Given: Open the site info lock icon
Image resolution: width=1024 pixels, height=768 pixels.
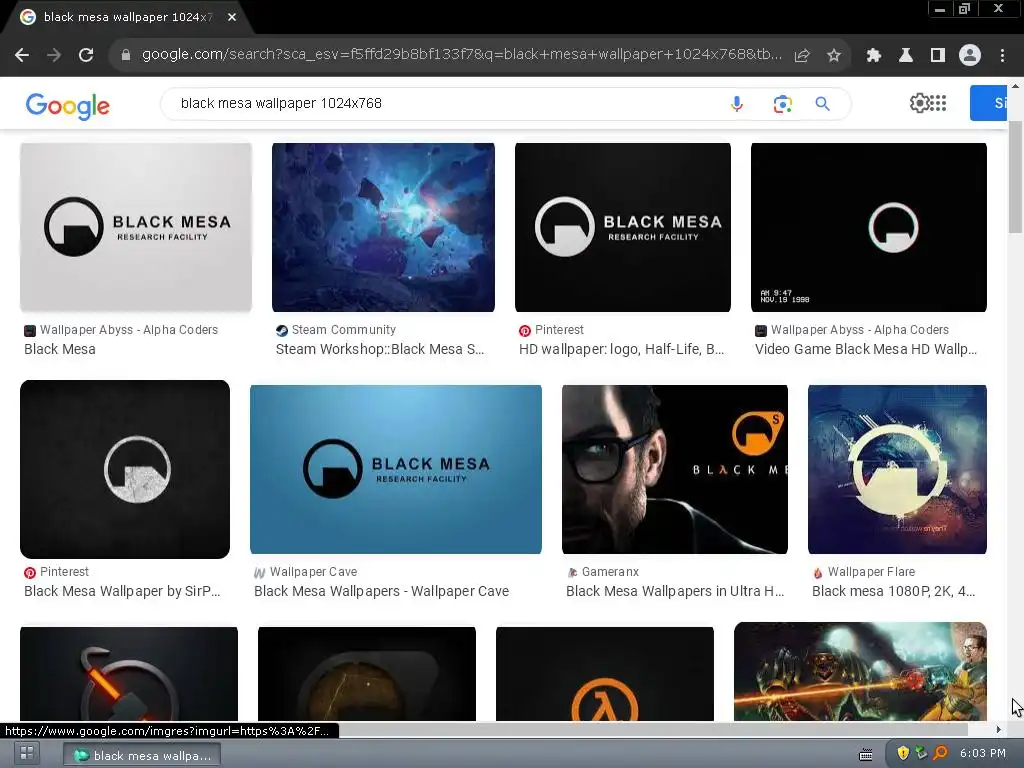Looking at the screenshot, I should coord(126,55).
